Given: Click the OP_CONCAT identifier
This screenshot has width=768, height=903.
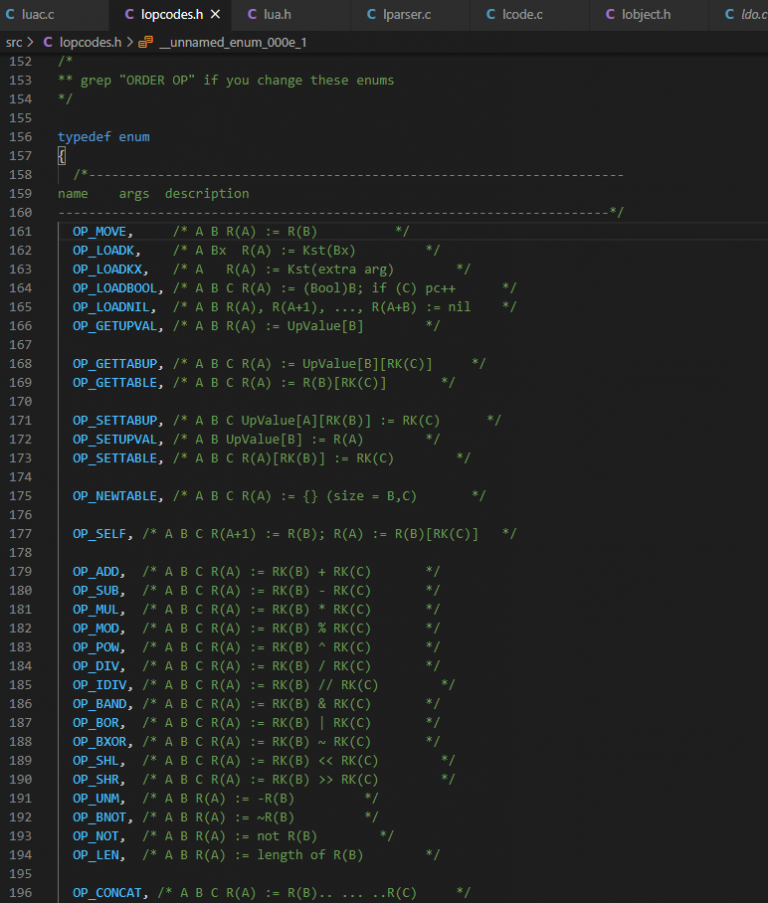Looking at the screenshot, I should (107, 893).
